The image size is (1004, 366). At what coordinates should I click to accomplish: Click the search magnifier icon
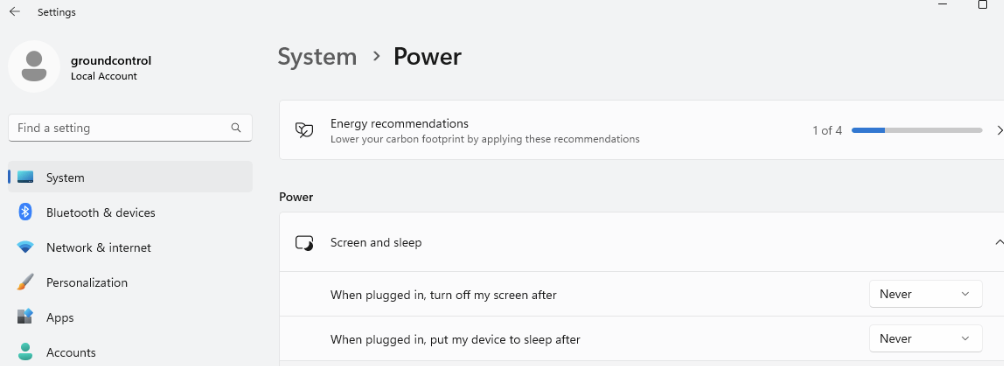[x=236, y=128]
